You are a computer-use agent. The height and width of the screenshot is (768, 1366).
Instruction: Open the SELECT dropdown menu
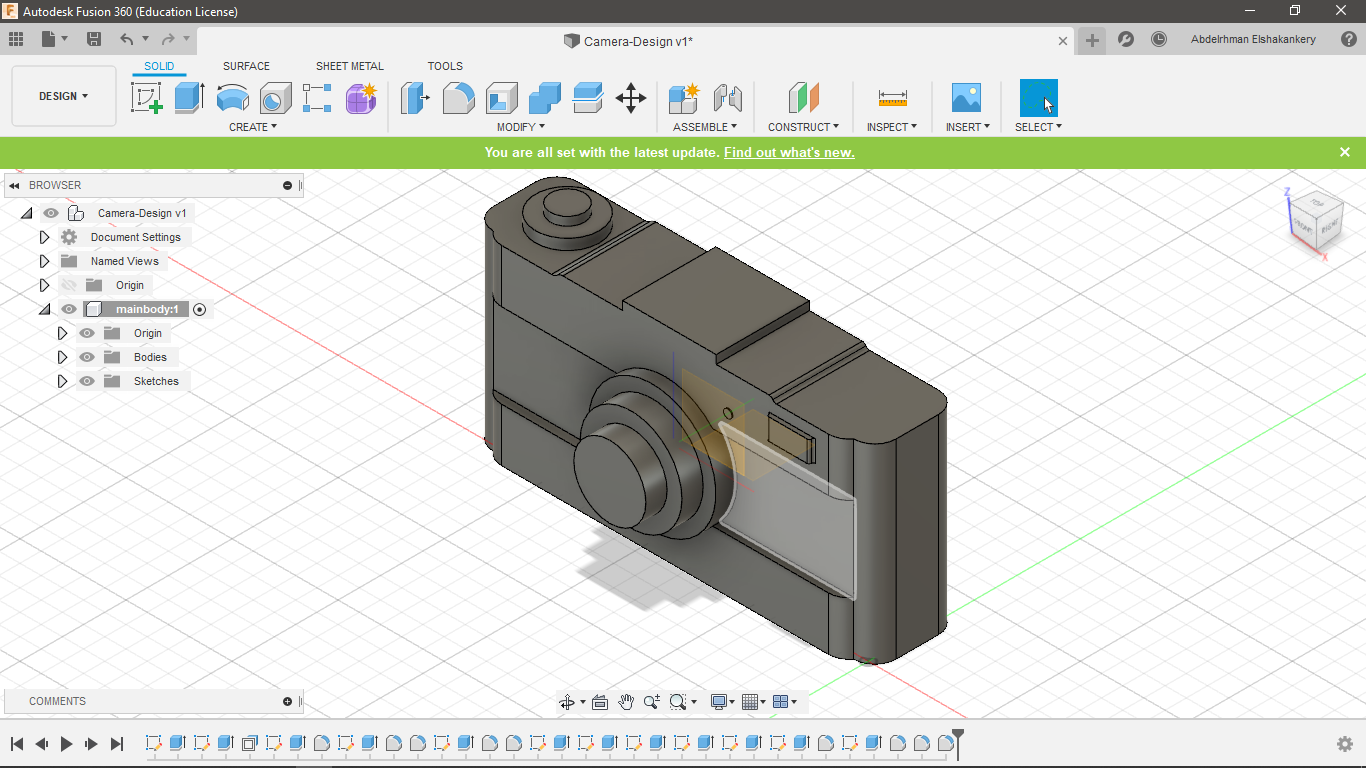click(x=1038, y=127)
